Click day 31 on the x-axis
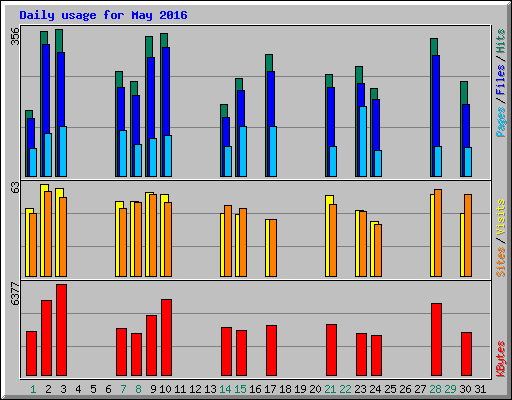Viewport: 512px width, 400px height. click(x=480, y=389)
